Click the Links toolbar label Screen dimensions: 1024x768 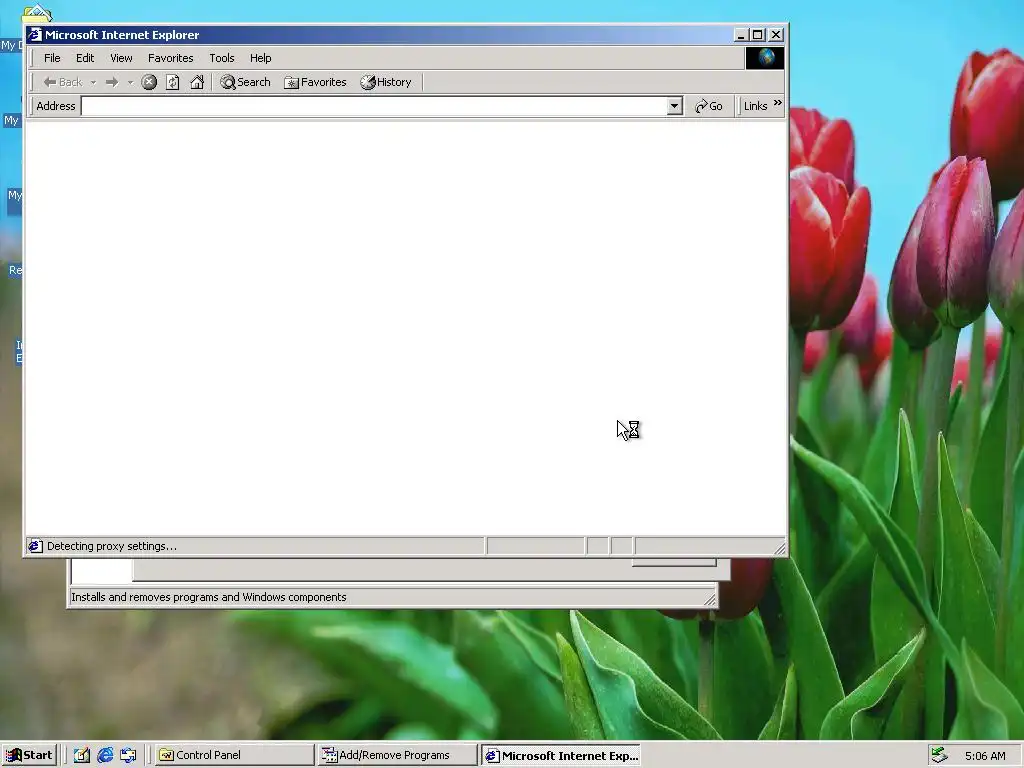(x=756, y=106)
